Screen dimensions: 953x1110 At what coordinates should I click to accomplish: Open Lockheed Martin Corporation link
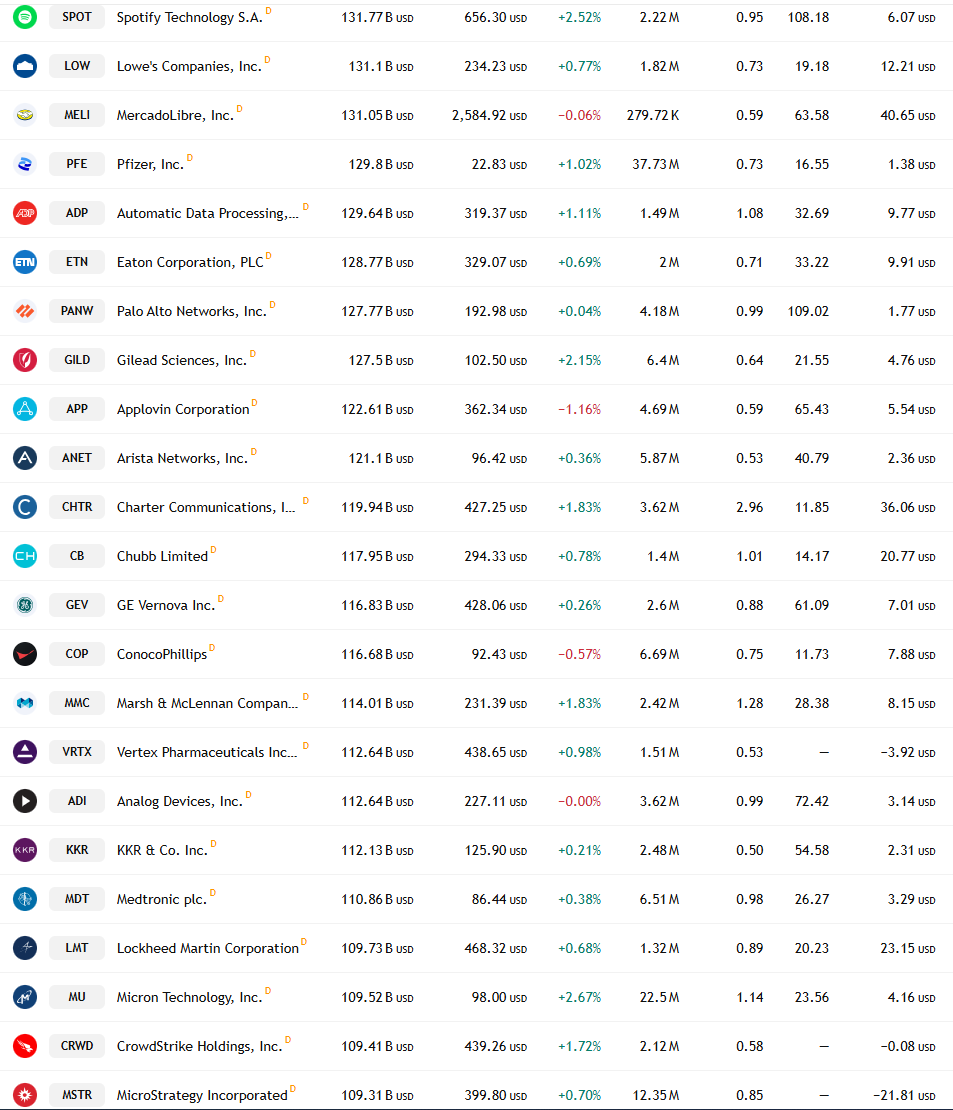[208, 949]
